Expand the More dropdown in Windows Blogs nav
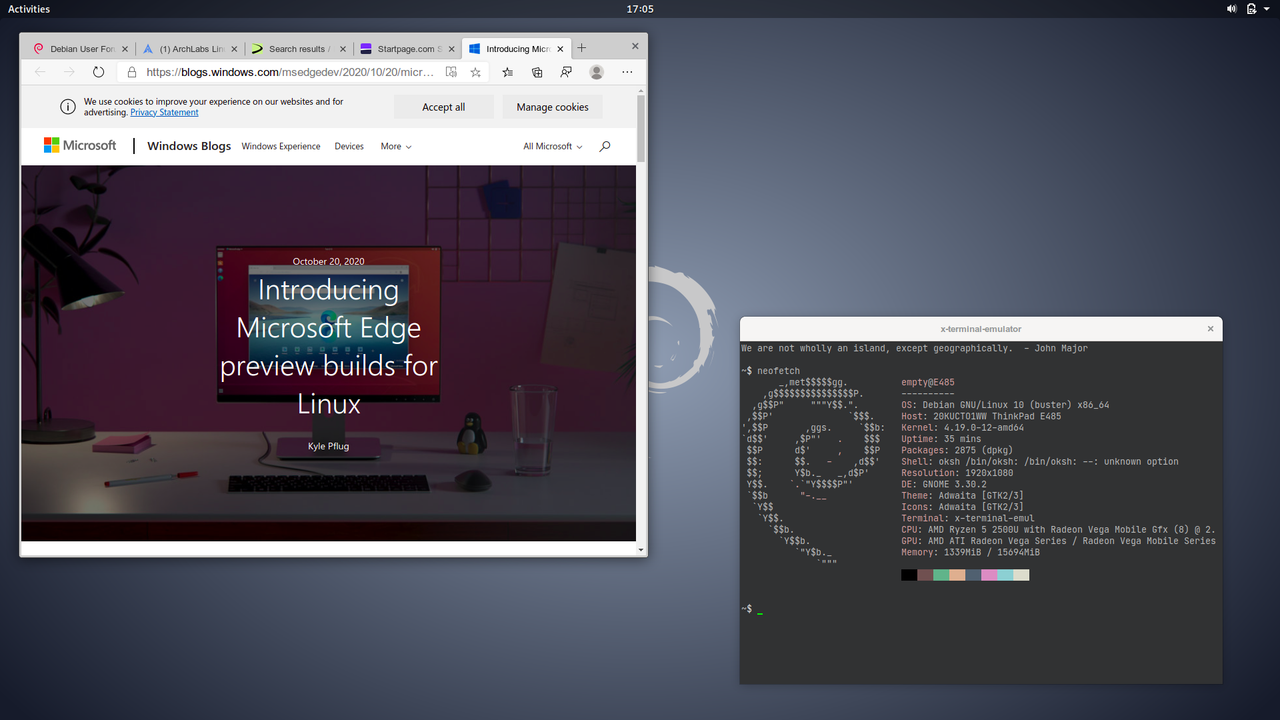The height and width of the screenshot is (720, 1280). pos(396,146)
